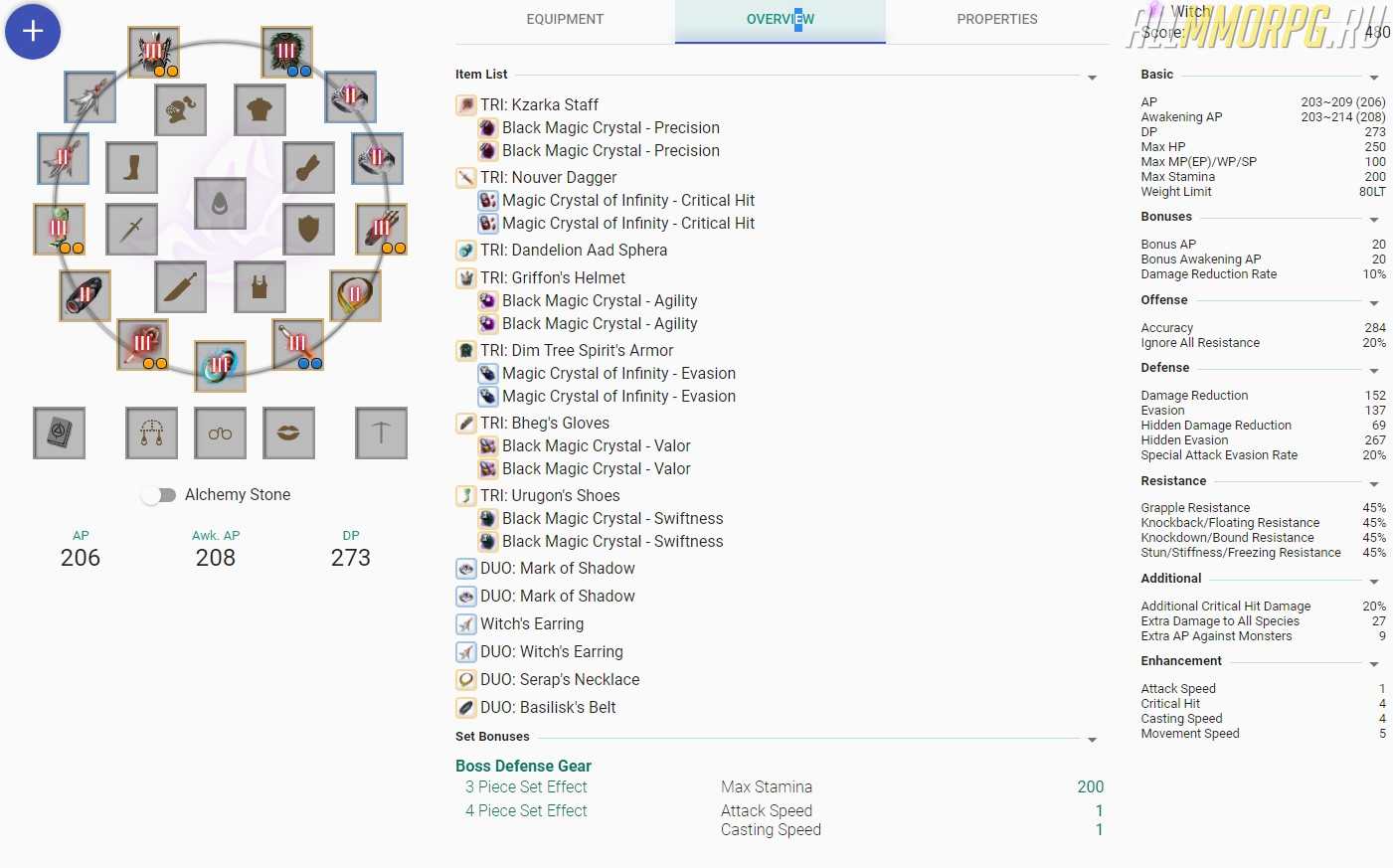The image size is (1393, 868).
Task: Collapse the Defense stats section
Action: point(1374,370)
